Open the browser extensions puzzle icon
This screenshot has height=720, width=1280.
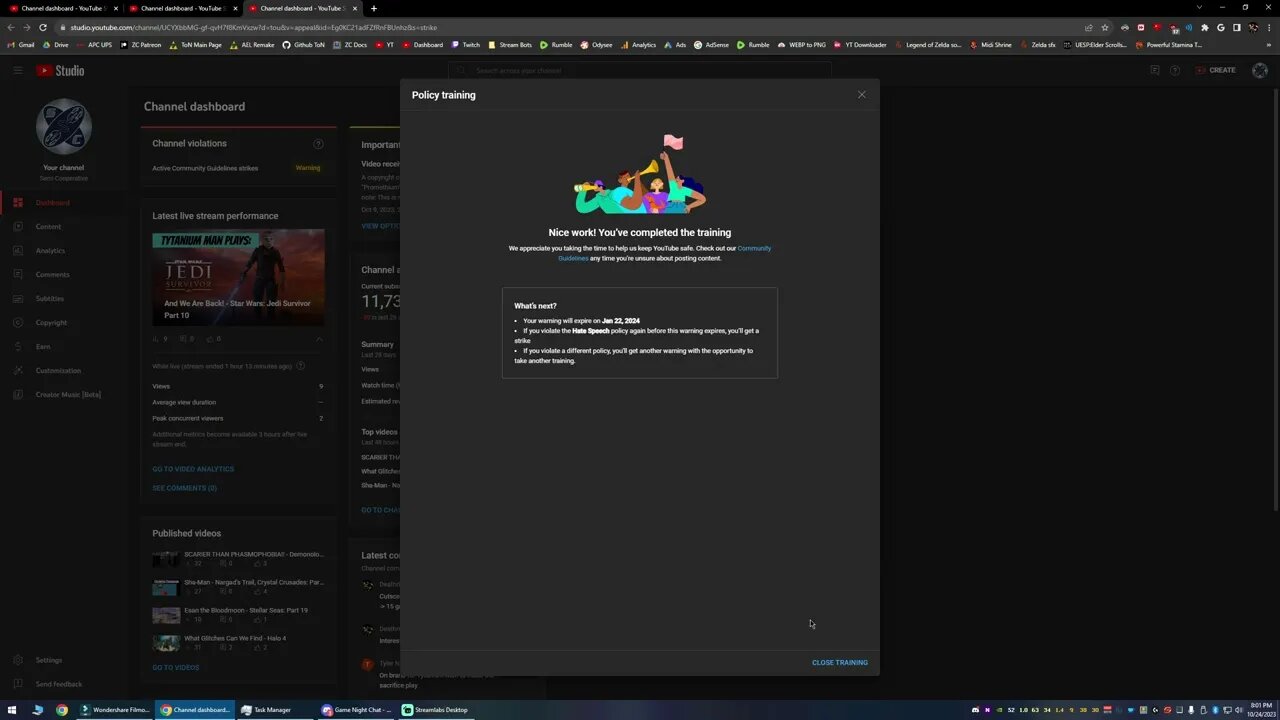[1205, 27]
